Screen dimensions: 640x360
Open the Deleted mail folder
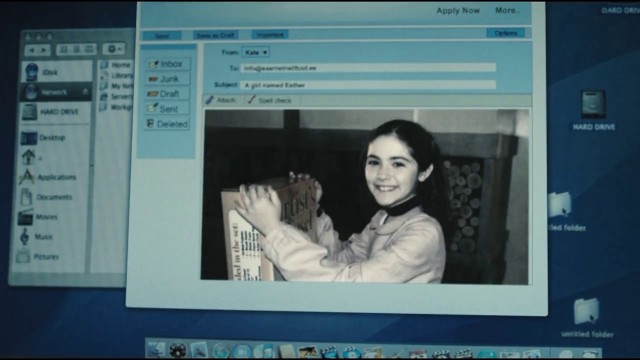(x=167, y=124)
